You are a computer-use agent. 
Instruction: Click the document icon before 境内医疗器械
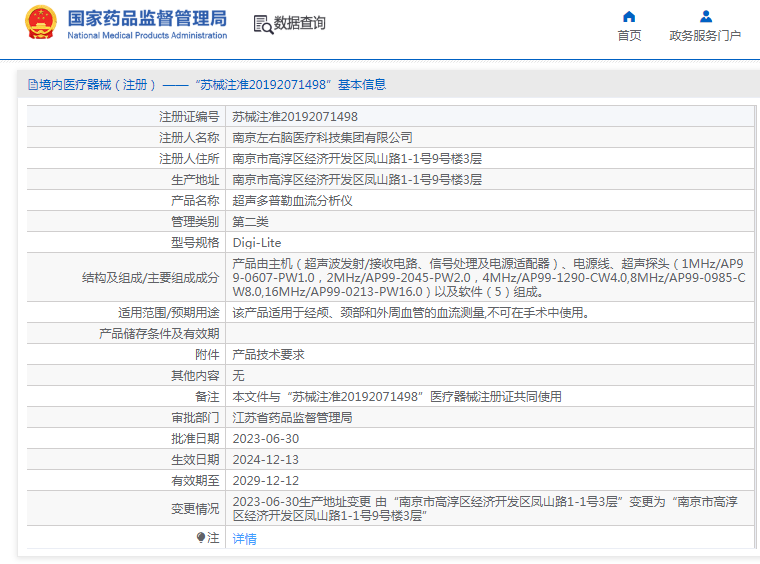[x=32, y=85]
